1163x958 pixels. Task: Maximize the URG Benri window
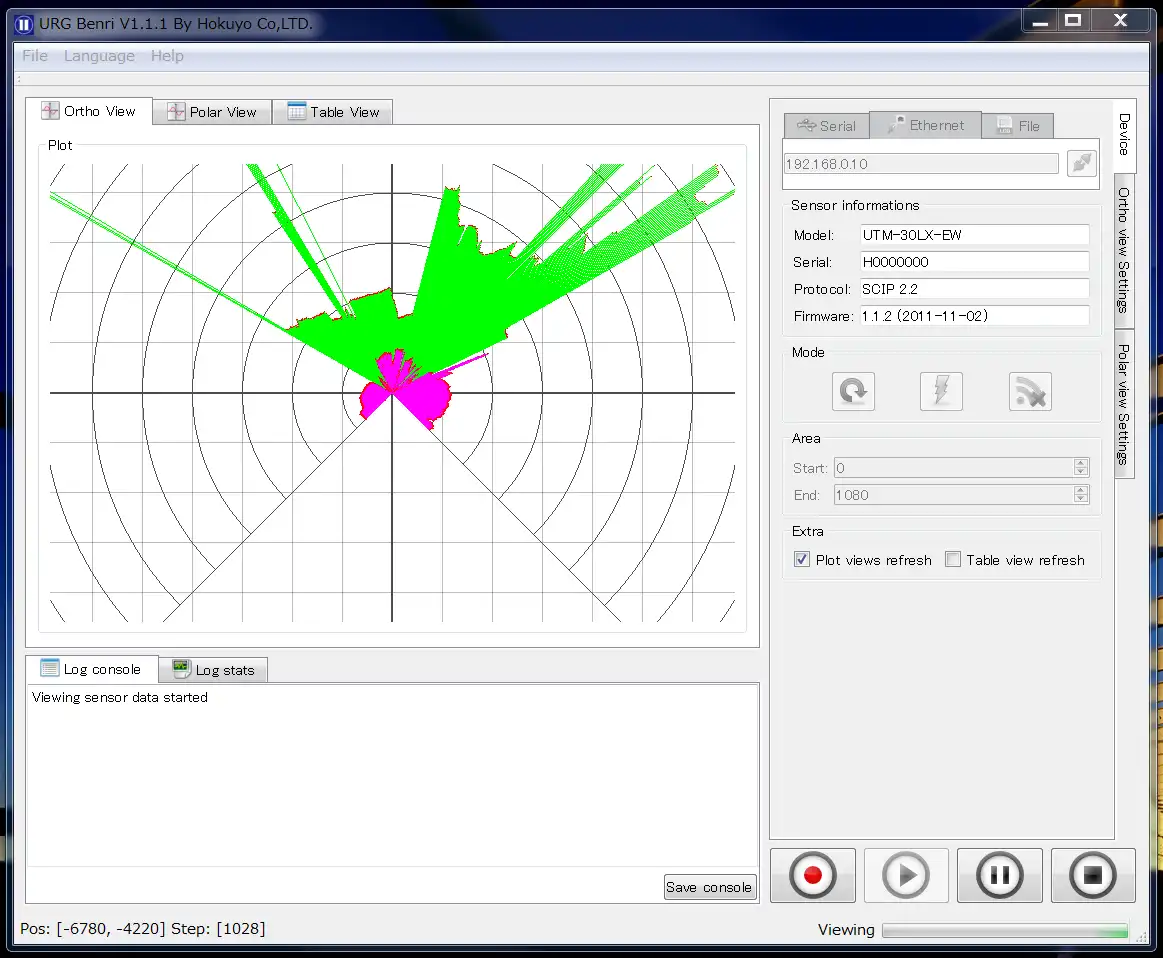click(x=1073, y=21)
